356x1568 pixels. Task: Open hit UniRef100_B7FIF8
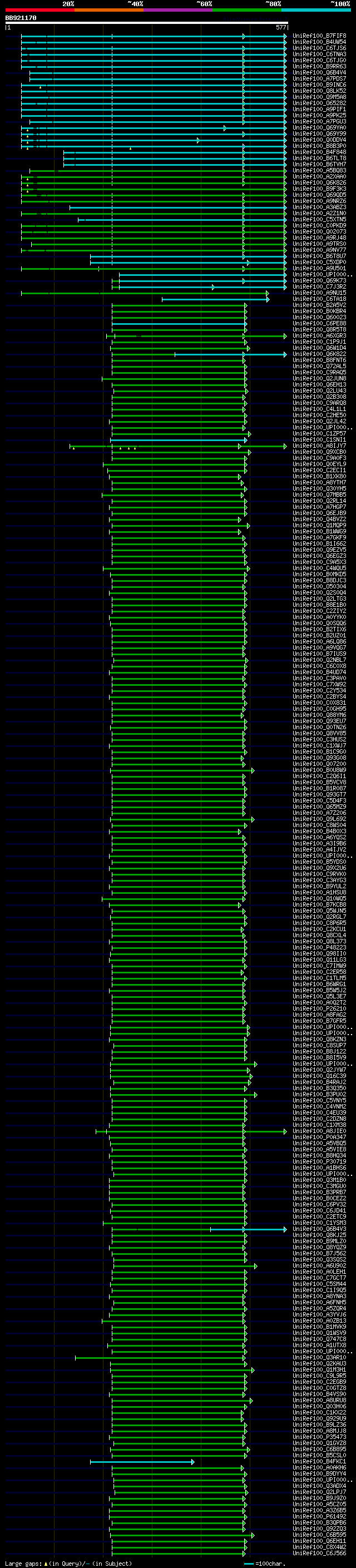319,36
